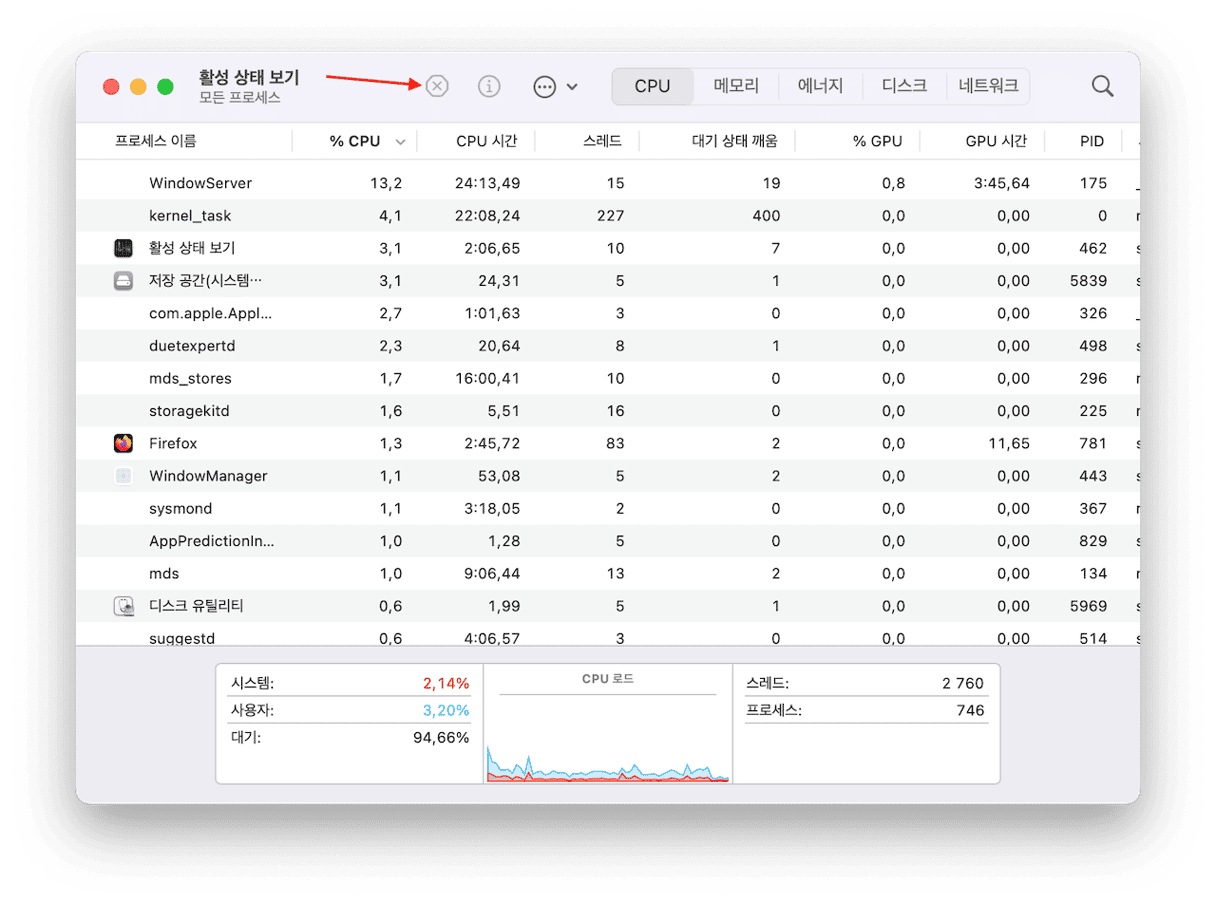Click the WindowManager process icon
Image resolution: width=1216 pixels, height=904 pixels.
(x=123, y=476)
